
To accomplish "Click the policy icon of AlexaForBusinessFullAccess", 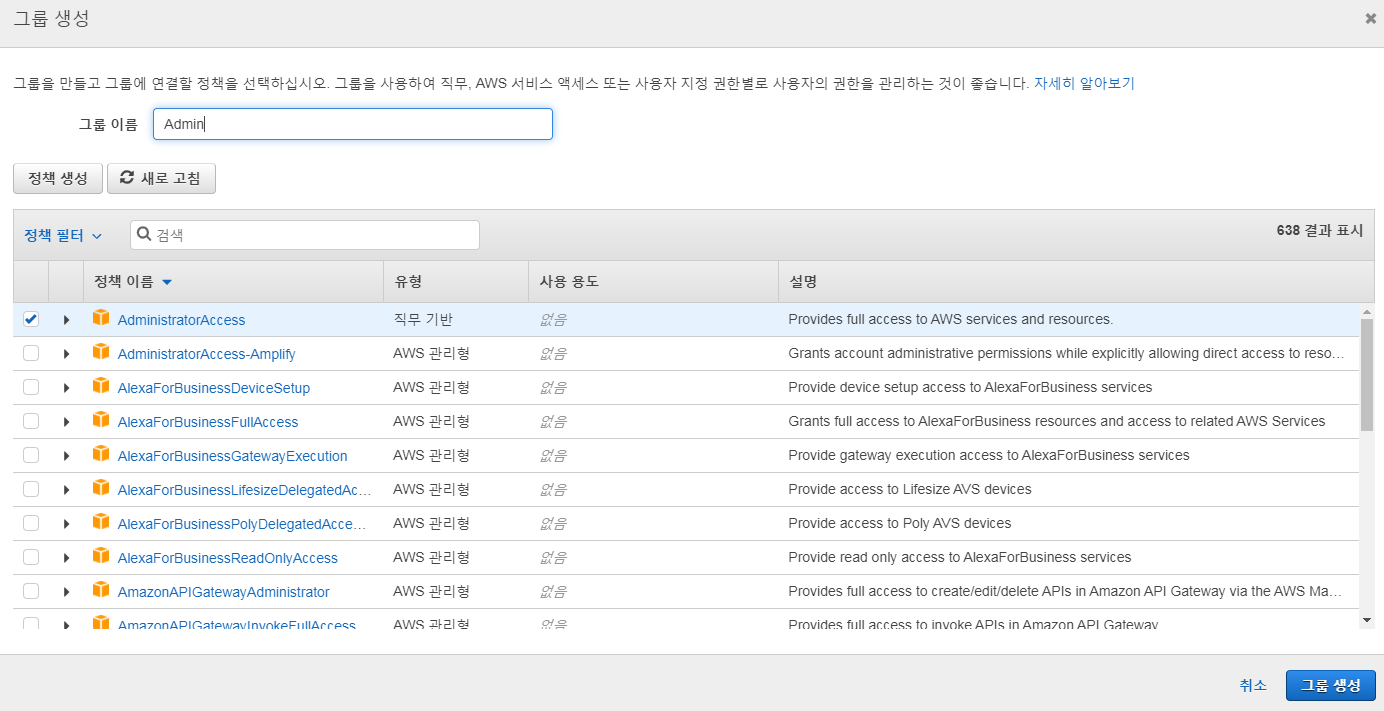I will (100, 420).
